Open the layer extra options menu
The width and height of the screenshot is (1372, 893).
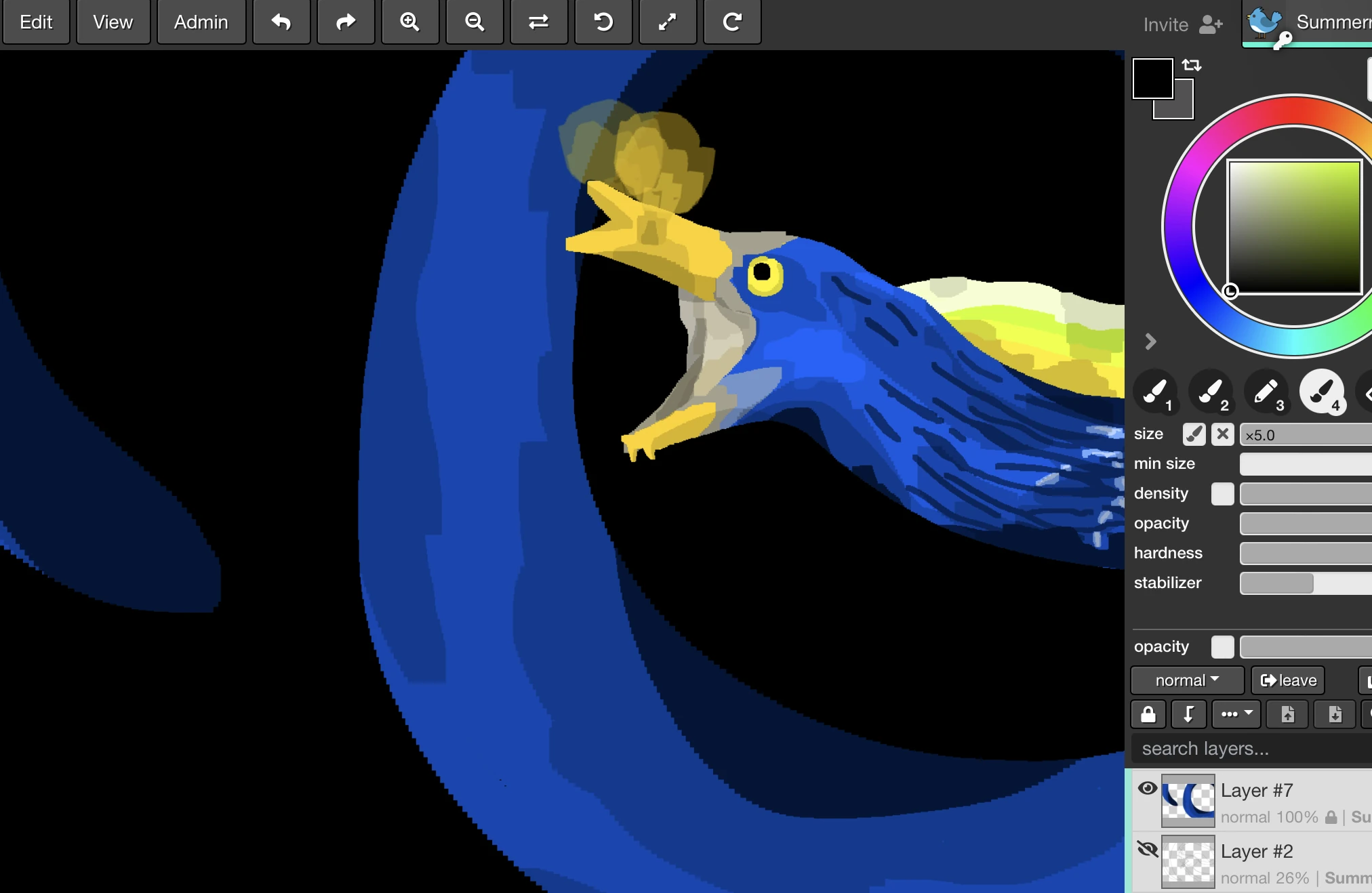[1235, 714]
